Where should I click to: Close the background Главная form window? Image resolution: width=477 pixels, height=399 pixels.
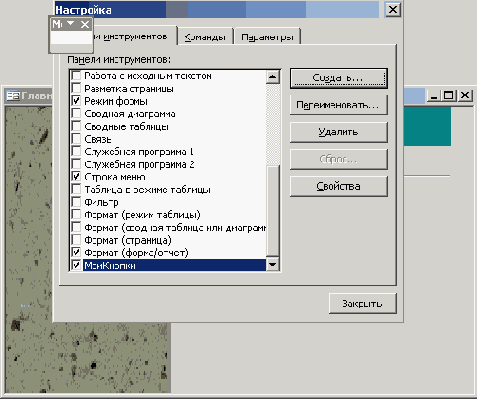tap(464, 96)
